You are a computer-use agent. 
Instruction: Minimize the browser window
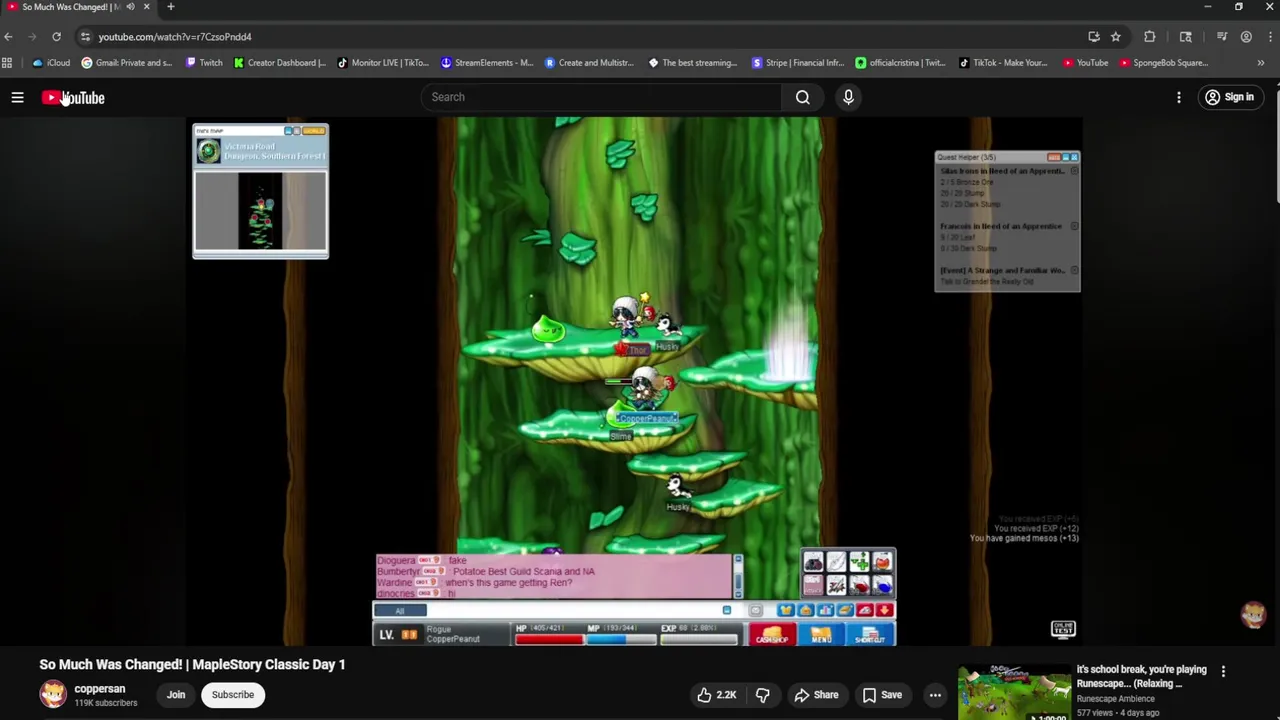point(1208,7)
